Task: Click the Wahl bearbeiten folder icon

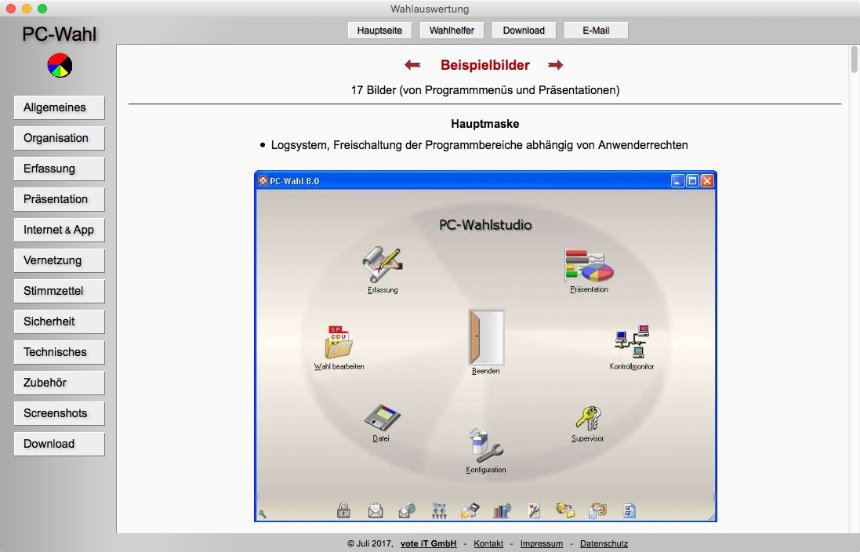Action: pyautogui.click(x=338, y=342)
